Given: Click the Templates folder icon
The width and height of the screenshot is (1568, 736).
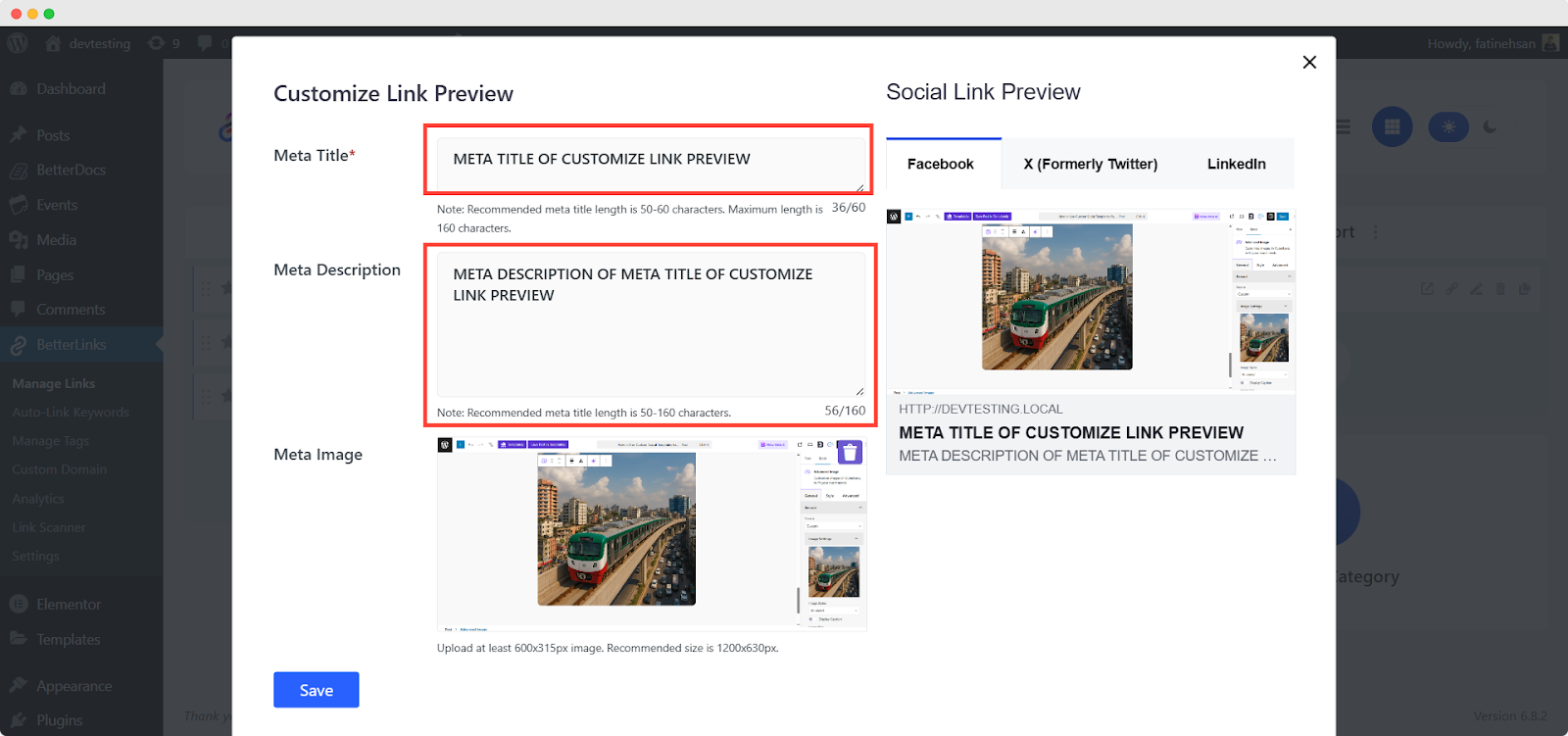Looking at the screenshot, I should pyautogui.click(x=19, y=639).
